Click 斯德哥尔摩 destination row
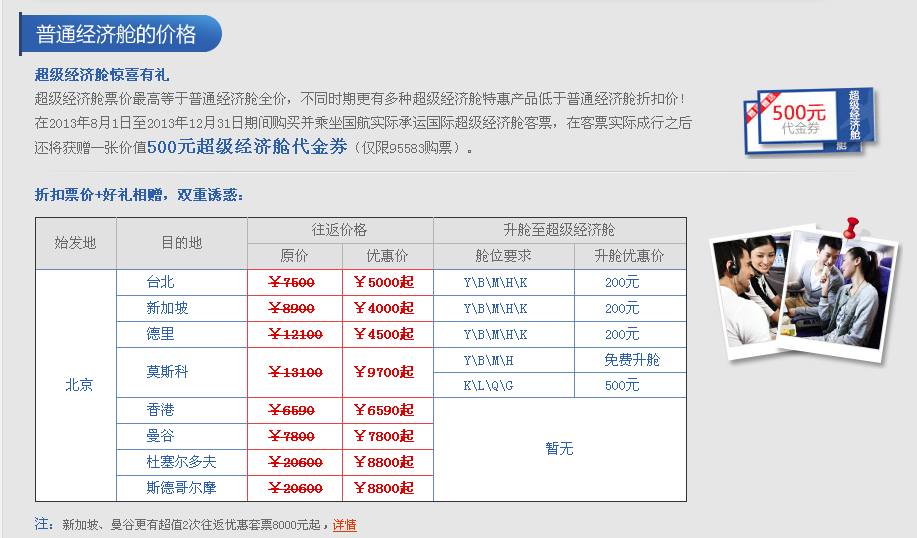917x538 pixels. 180,488
